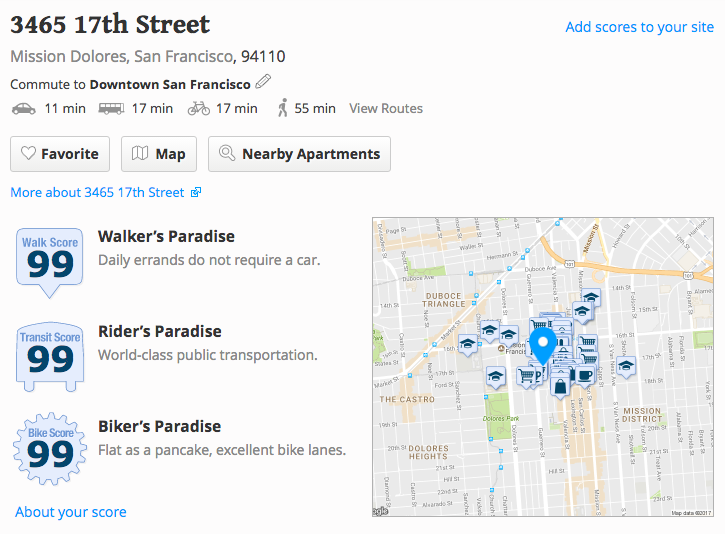Viewport: 725px width, 534px height.
Task: Click the Transit Score 99 badge
Action: pos(50,357)
